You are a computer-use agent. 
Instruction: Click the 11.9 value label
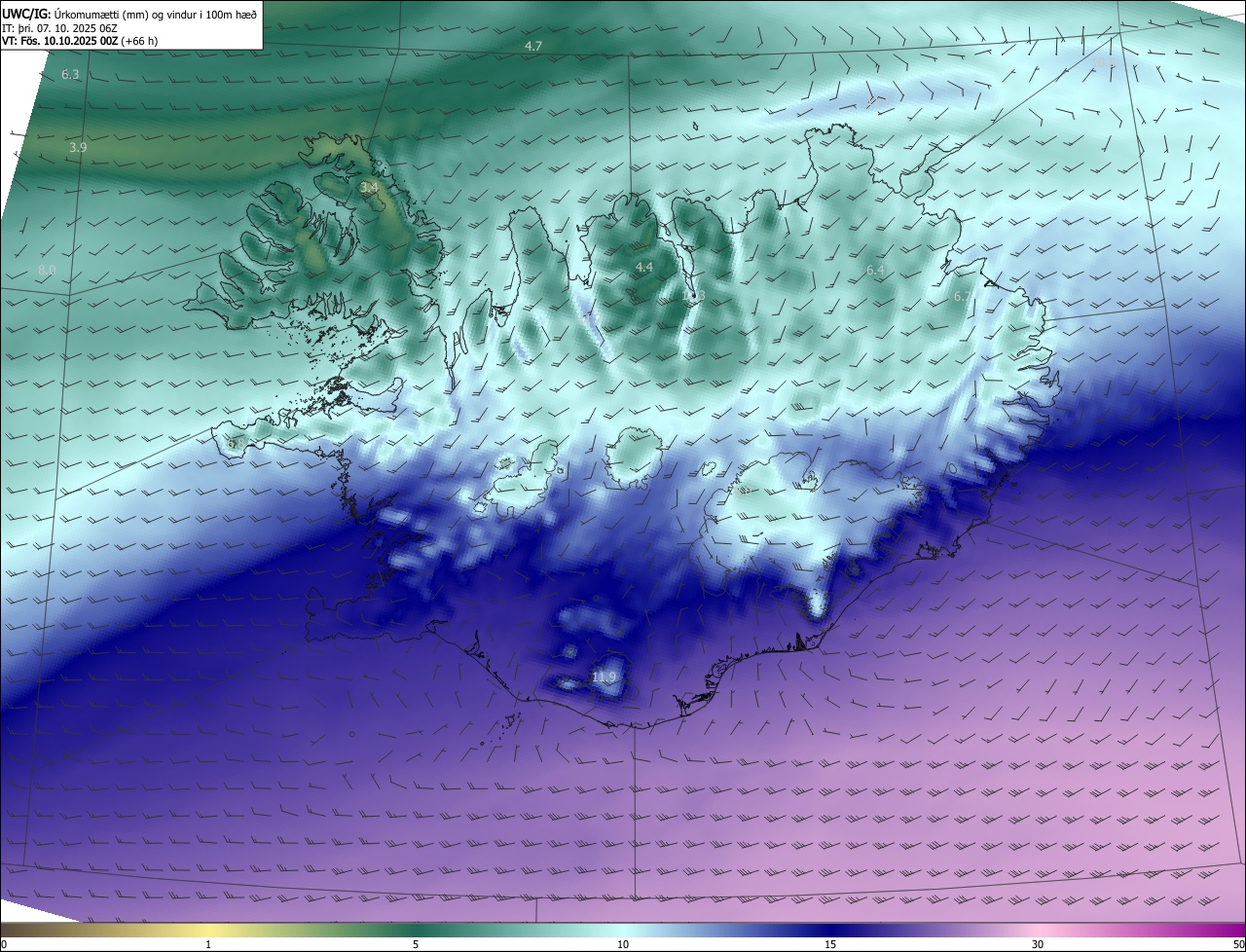[604, 677]
